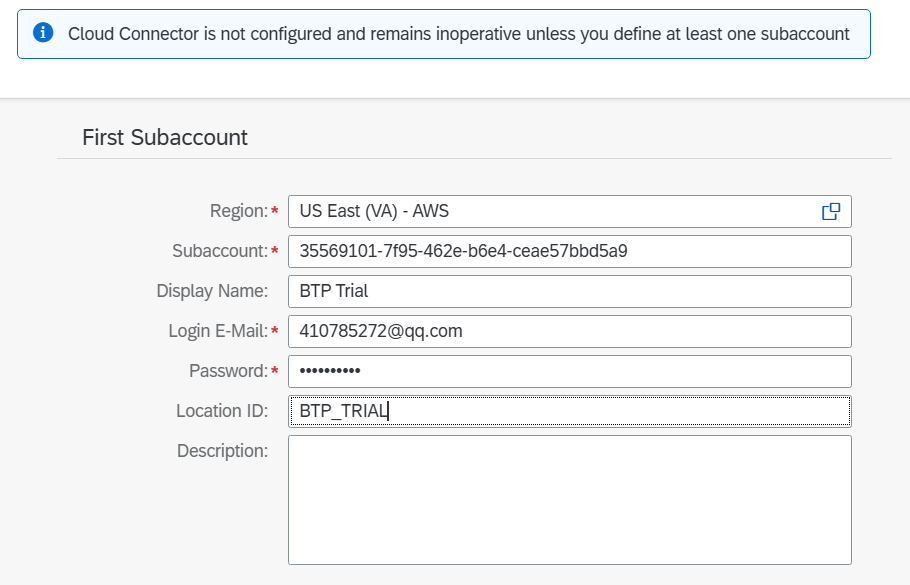The image size is (910, 585).
Task: Click the Description label
Action: point(222,451)
